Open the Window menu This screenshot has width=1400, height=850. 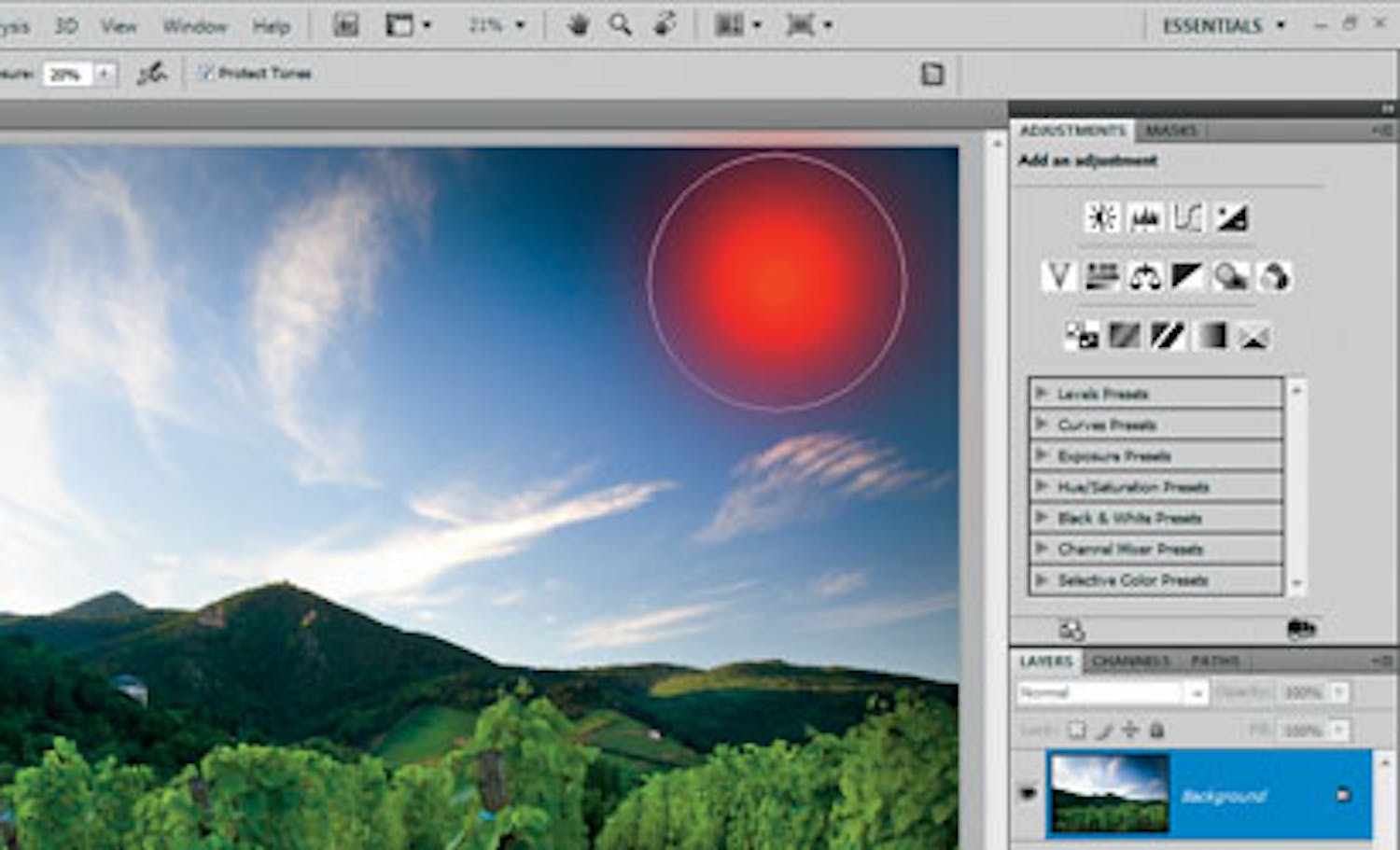pyautogui.click(x=194, y=26)
